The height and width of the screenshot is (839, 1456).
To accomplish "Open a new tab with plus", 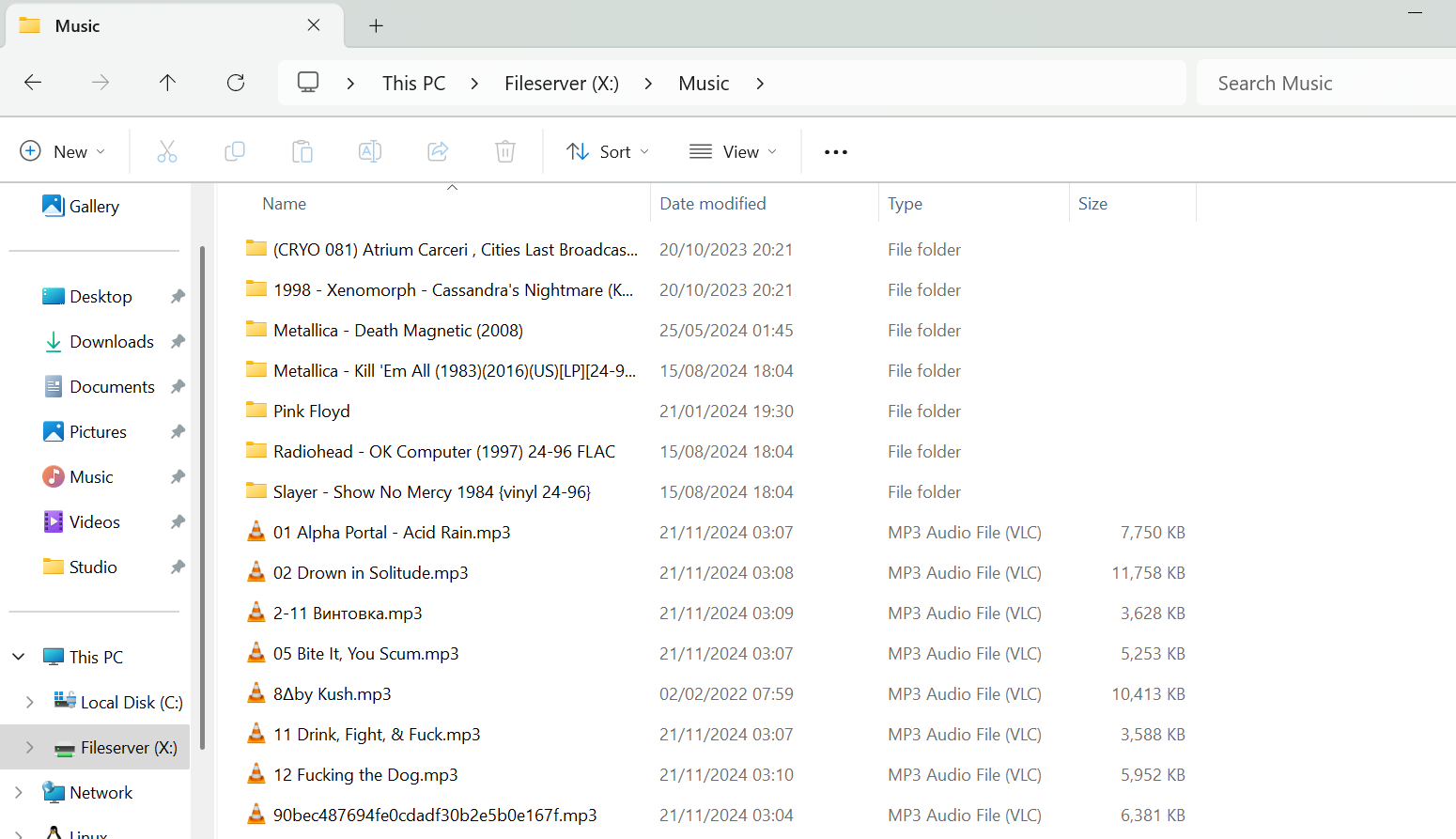I will [x=376, y=25].
